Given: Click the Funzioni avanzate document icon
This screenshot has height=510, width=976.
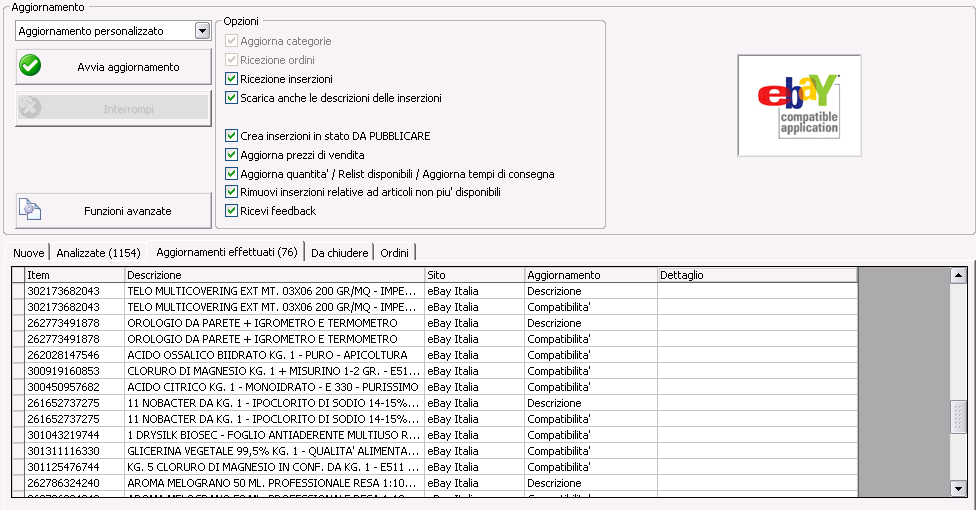Looking at the screenshot, I should tap(30, 209).
